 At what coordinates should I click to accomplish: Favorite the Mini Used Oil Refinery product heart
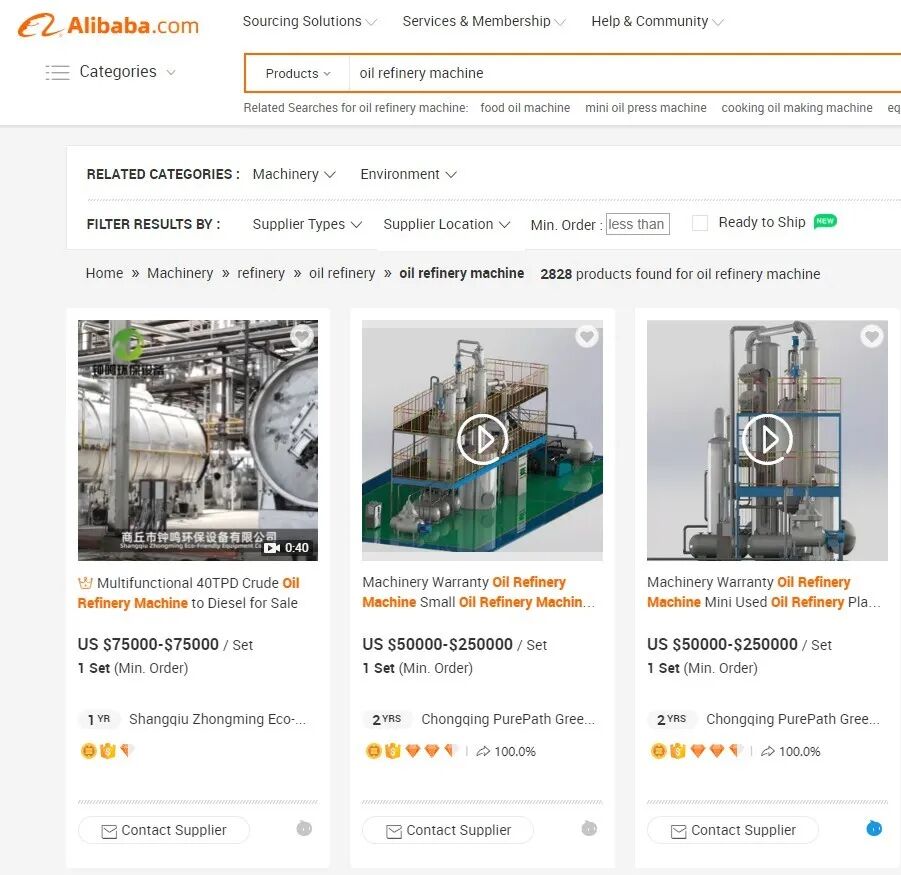tap(872, 336)
